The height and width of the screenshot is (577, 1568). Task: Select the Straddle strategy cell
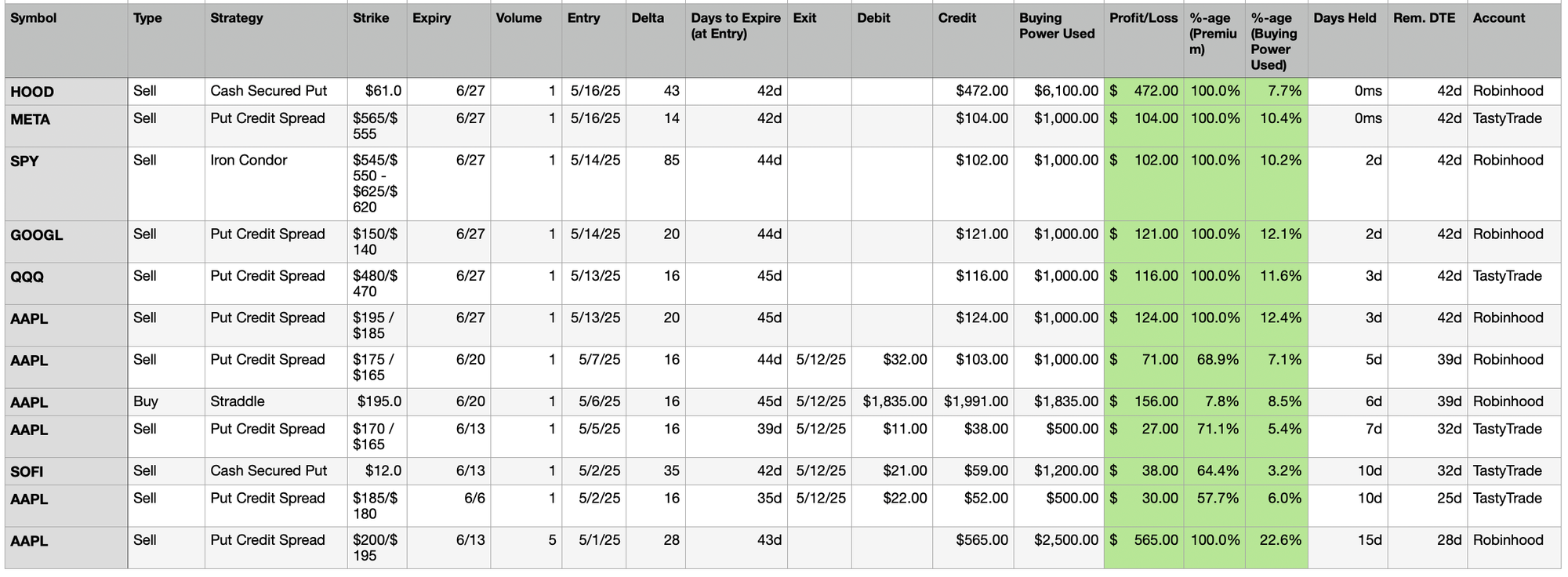276,402
